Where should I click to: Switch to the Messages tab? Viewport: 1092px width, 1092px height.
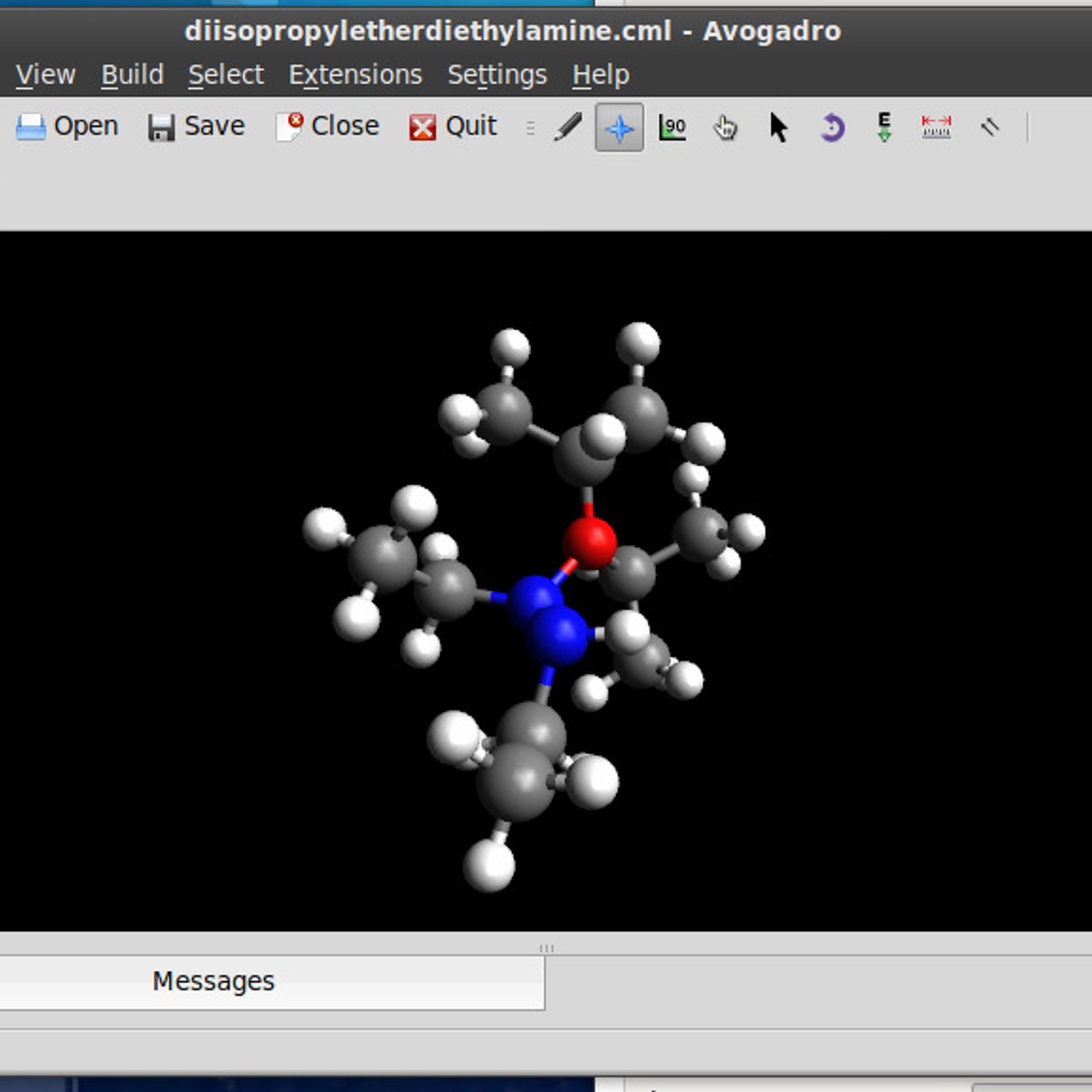213,981
